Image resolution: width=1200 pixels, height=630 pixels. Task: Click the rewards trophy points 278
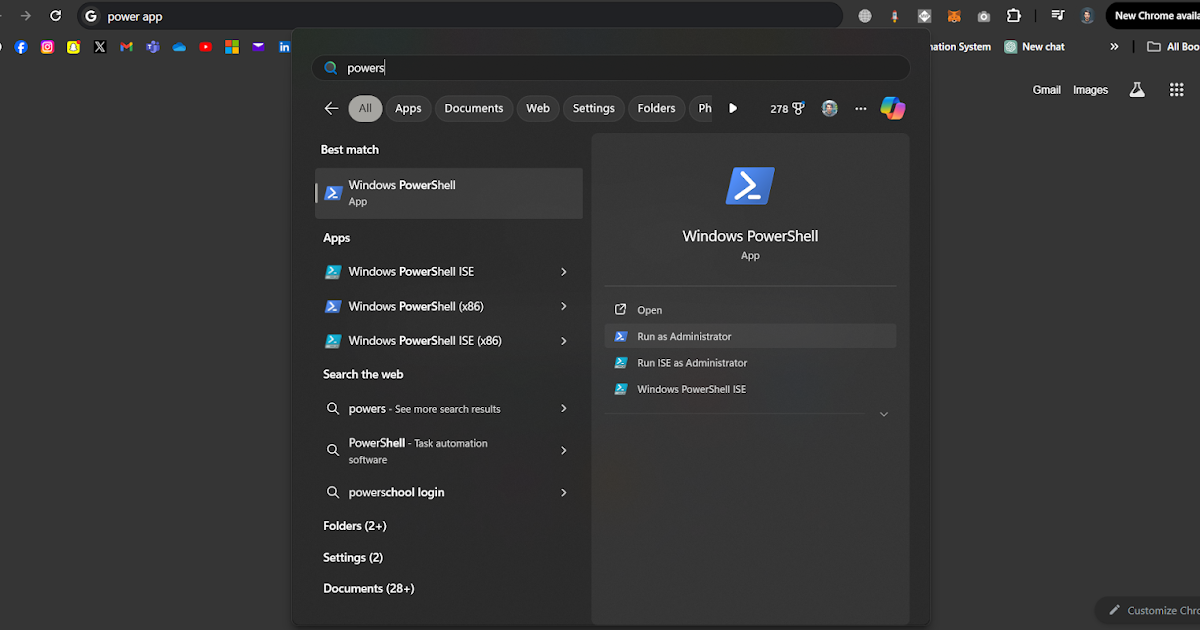click(787, 109)
